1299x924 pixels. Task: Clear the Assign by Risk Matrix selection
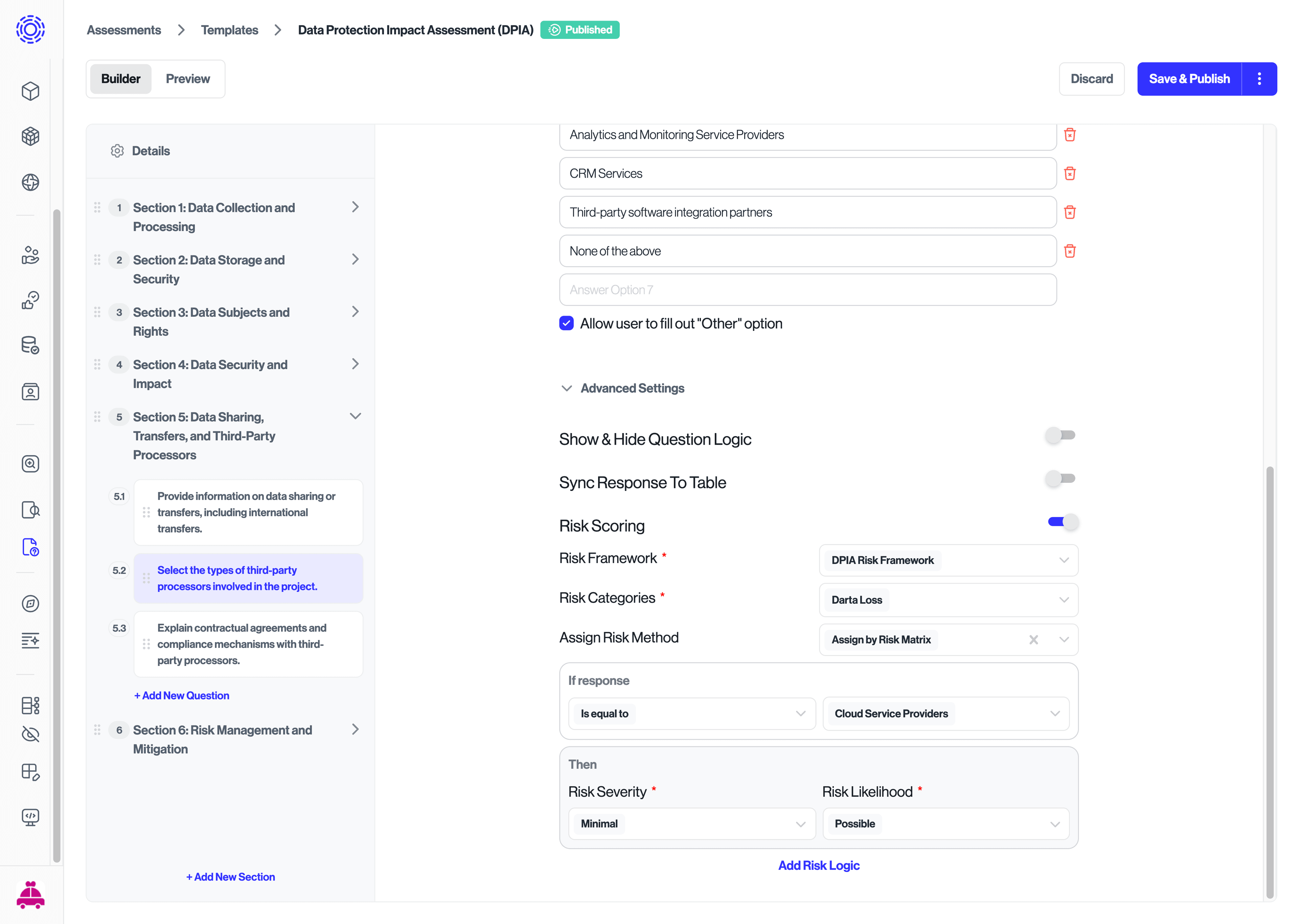point(1033,639)
